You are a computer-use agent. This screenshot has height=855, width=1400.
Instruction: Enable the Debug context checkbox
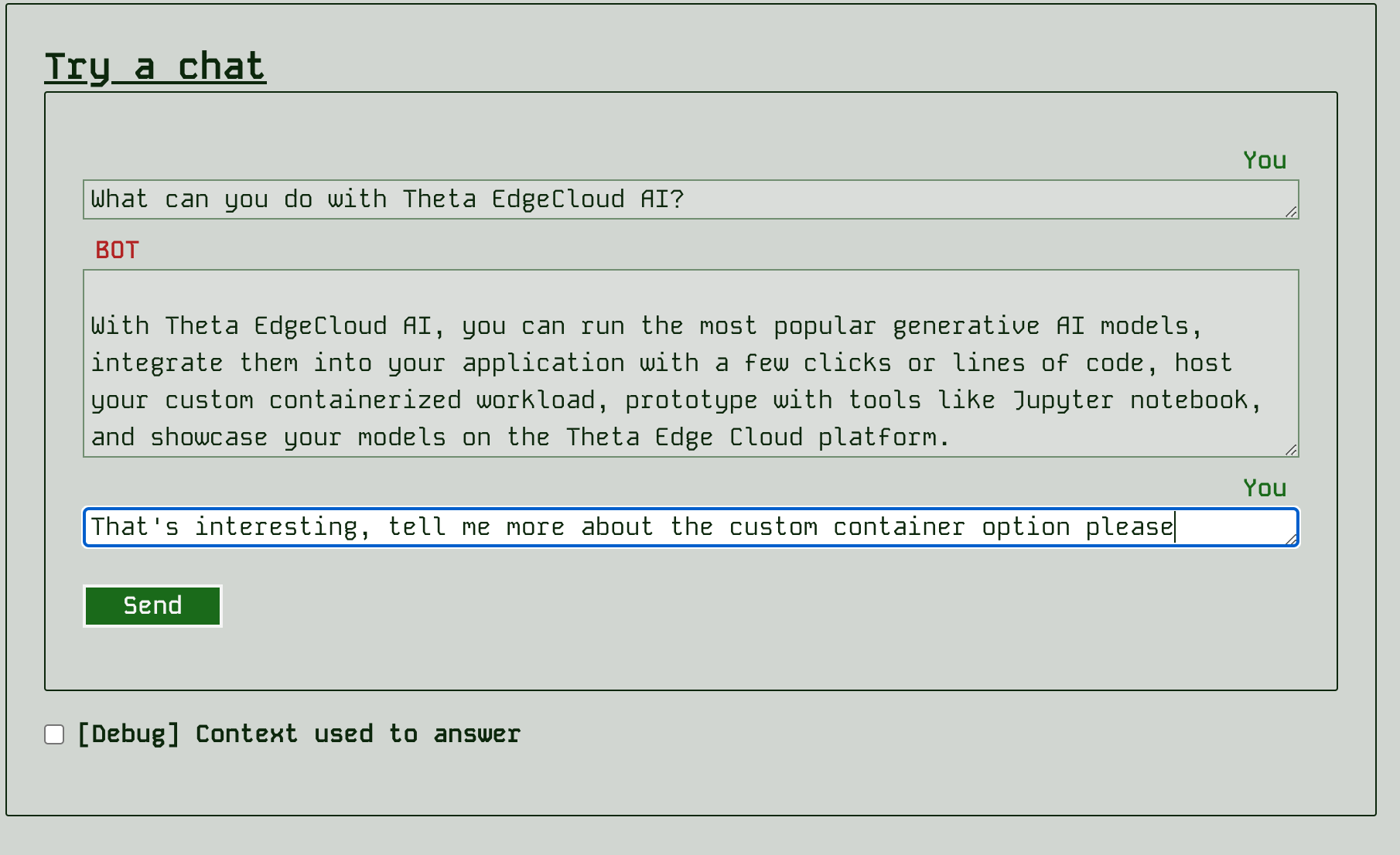point(54,734)
